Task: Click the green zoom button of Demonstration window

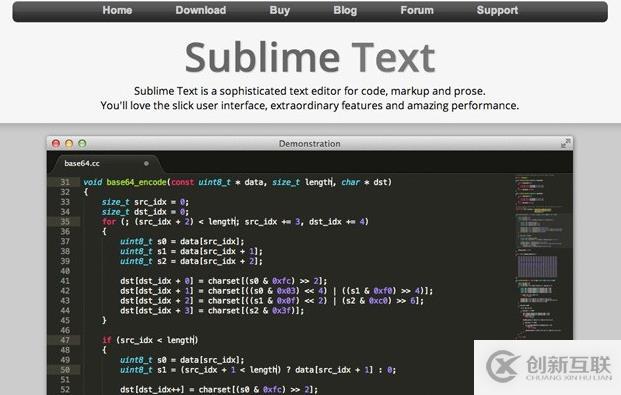Action: click(82, 143)
